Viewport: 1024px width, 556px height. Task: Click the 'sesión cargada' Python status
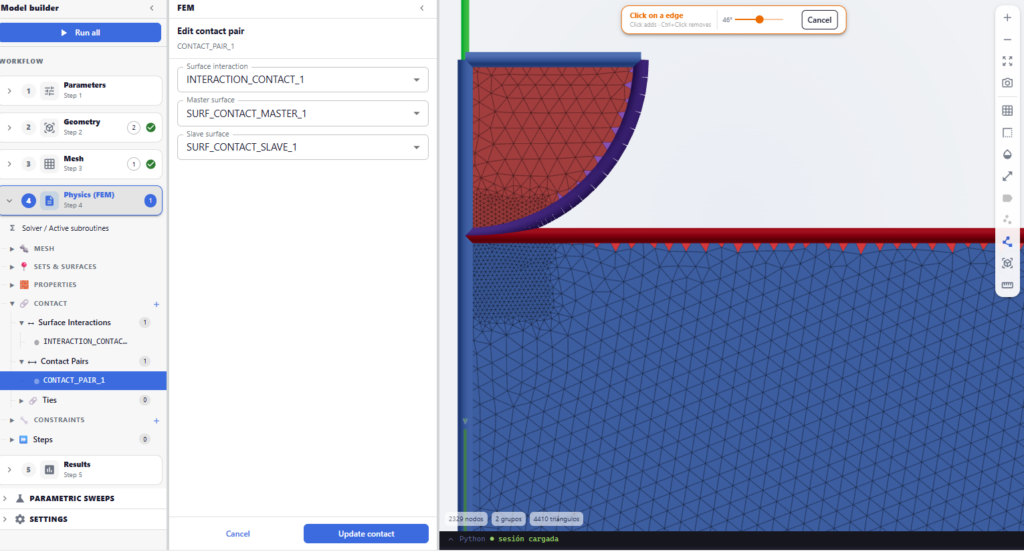coord(528,539)
